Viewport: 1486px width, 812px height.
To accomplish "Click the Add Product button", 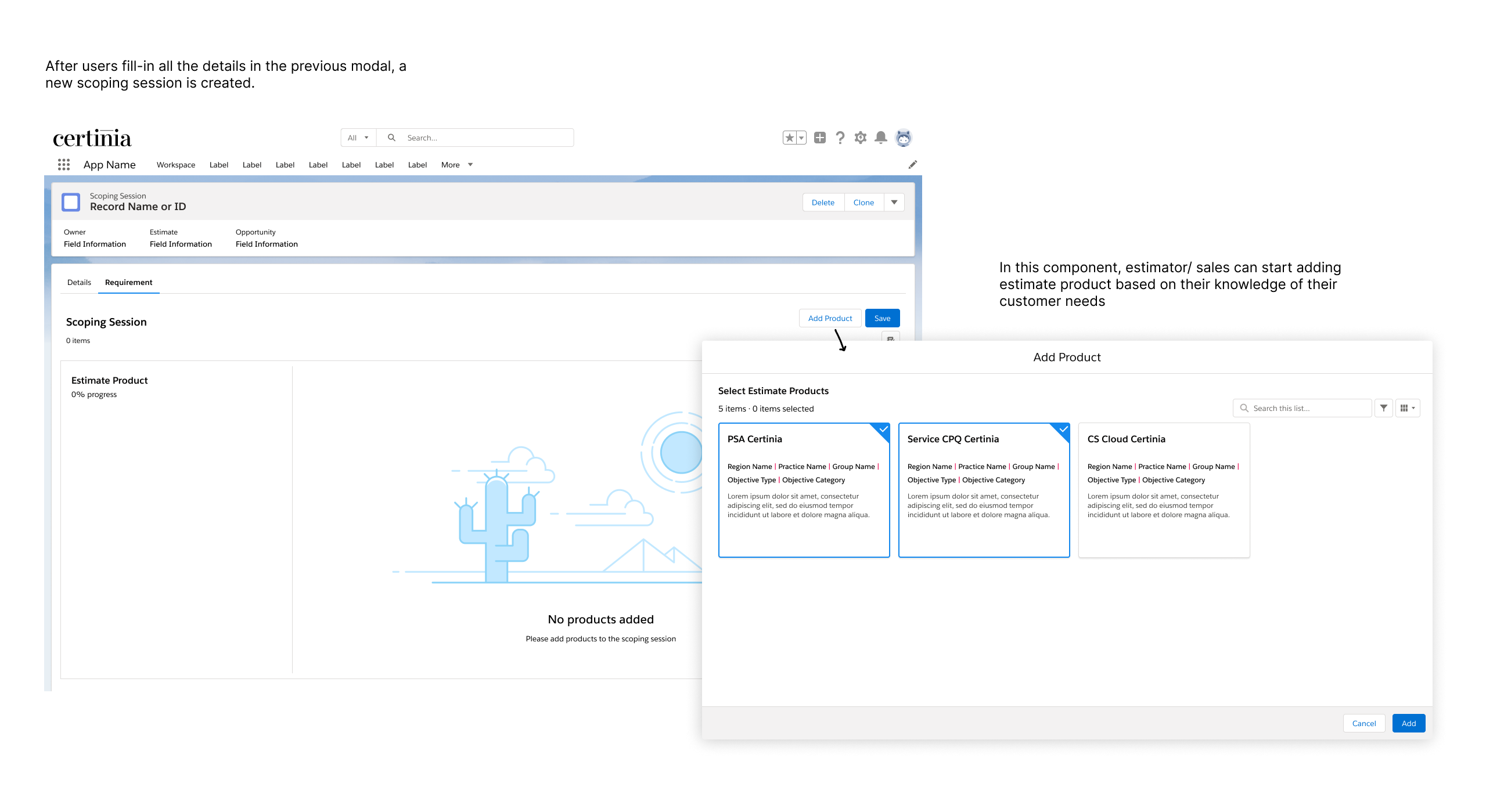I will (830, 318).
